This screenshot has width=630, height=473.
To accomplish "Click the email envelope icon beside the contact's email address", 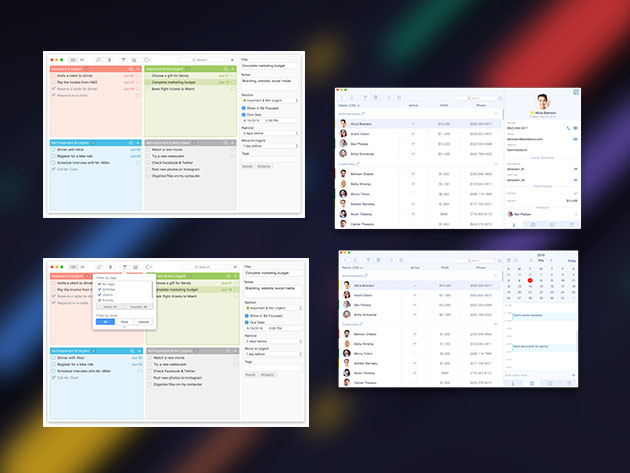I will [575, 139].
